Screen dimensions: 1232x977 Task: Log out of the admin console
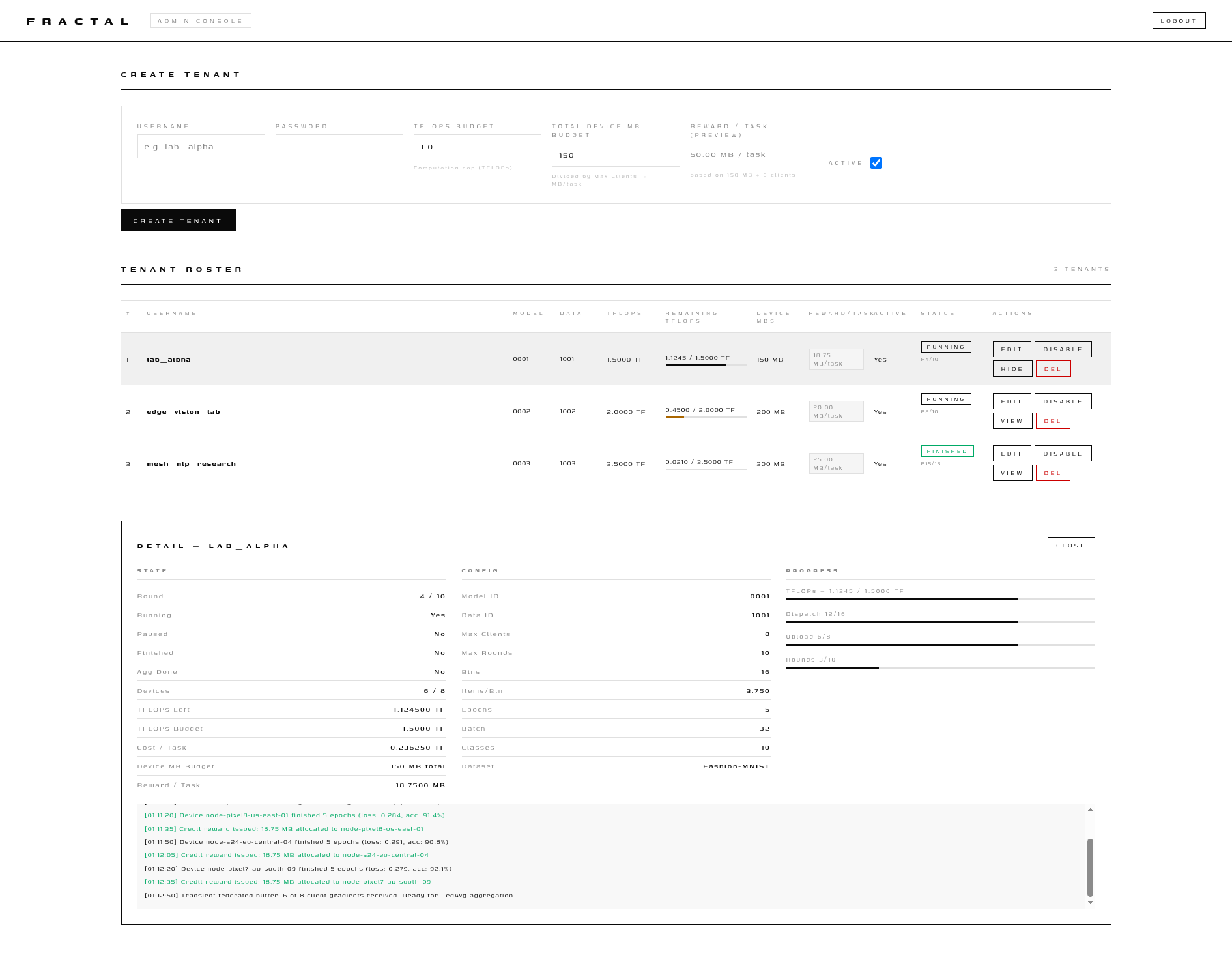(x=1179, y=21)
